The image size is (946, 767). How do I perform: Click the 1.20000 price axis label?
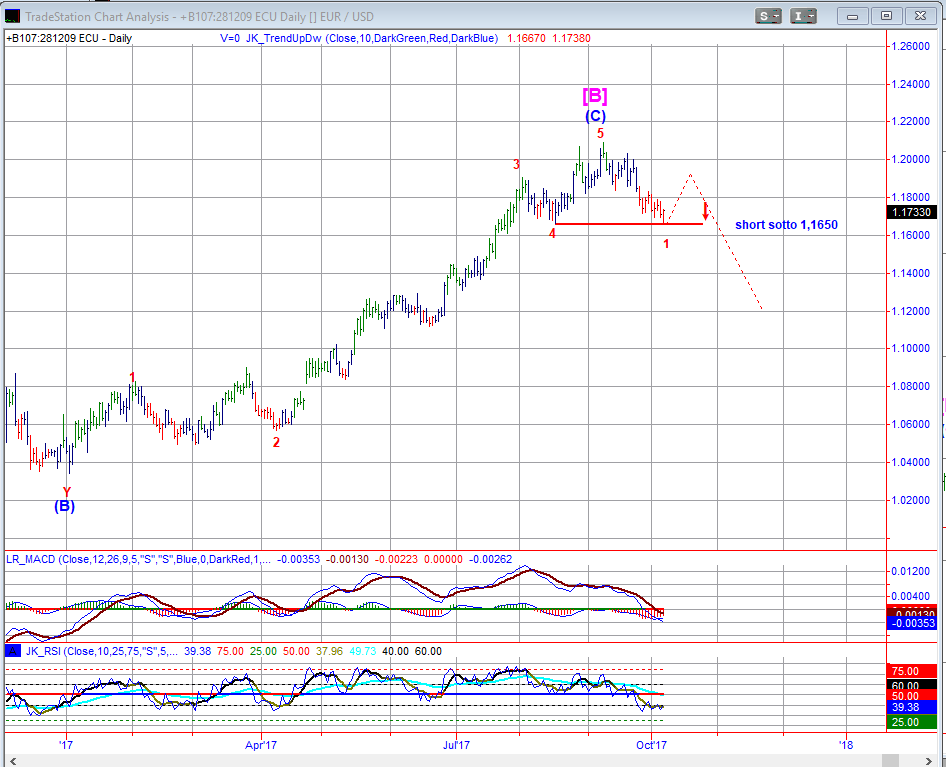911,159
